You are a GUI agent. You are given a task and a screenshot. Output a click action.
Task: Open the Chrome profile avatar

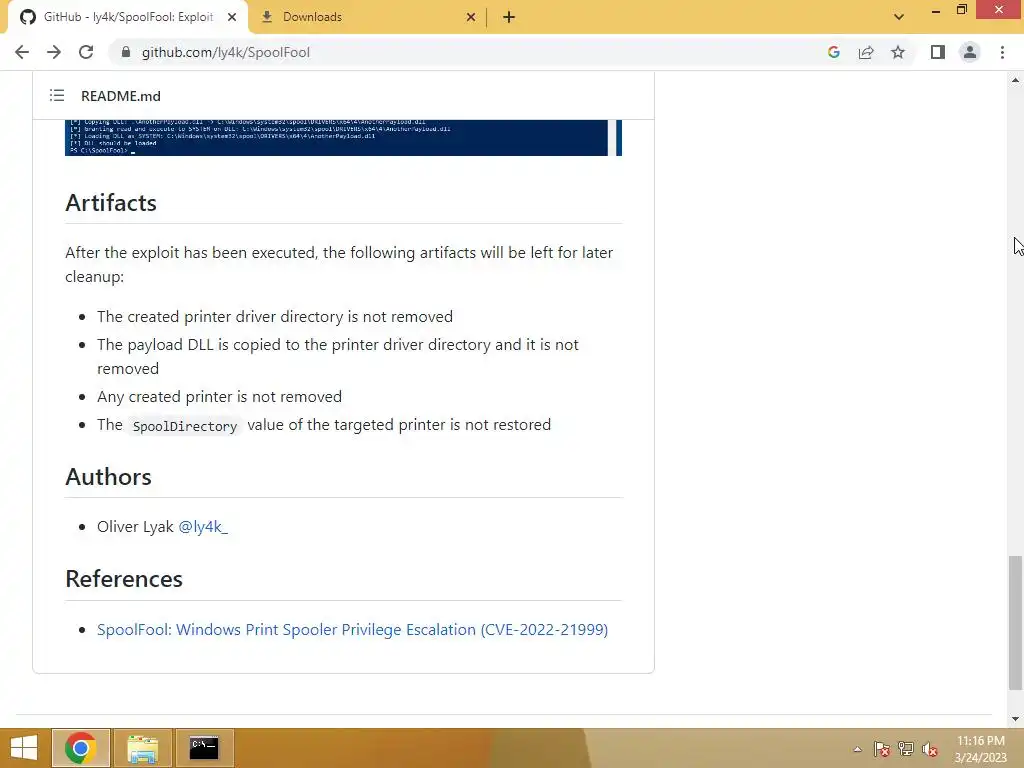pos(970,52)
